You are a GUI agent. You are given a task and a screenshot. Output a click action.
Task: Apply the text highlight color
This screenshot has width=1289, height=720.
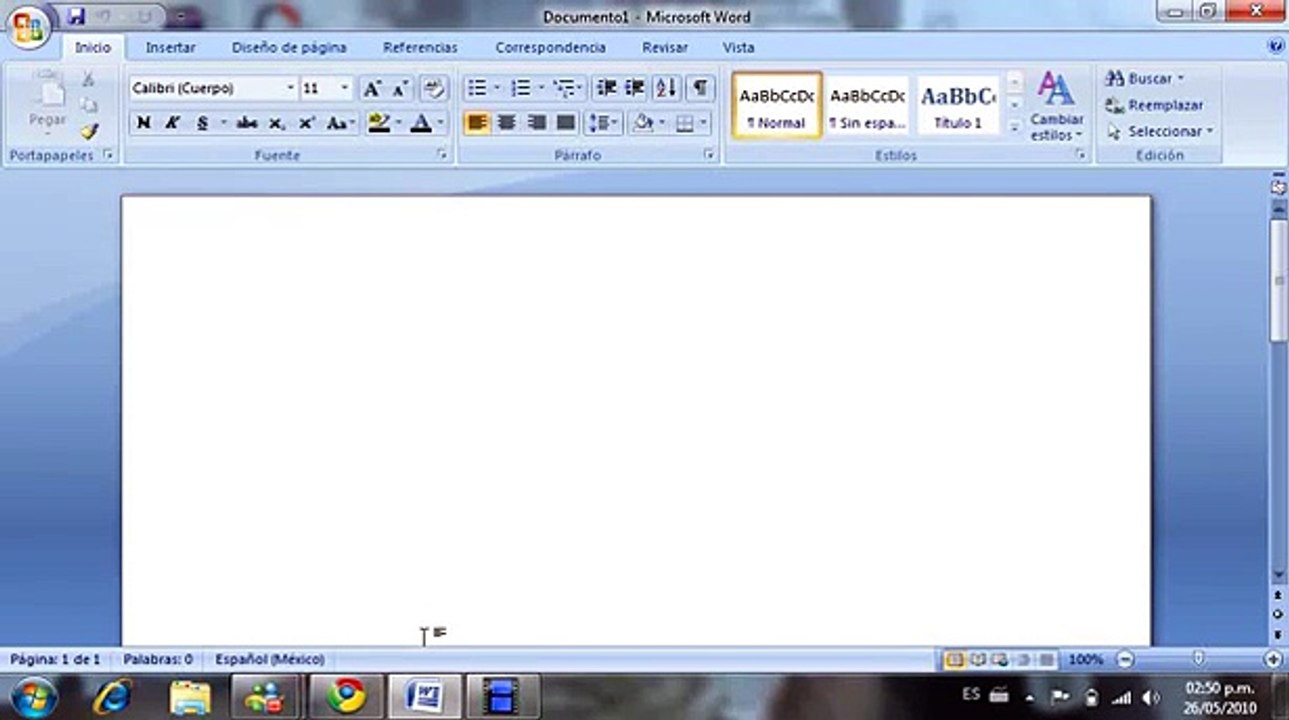[379, 123]
